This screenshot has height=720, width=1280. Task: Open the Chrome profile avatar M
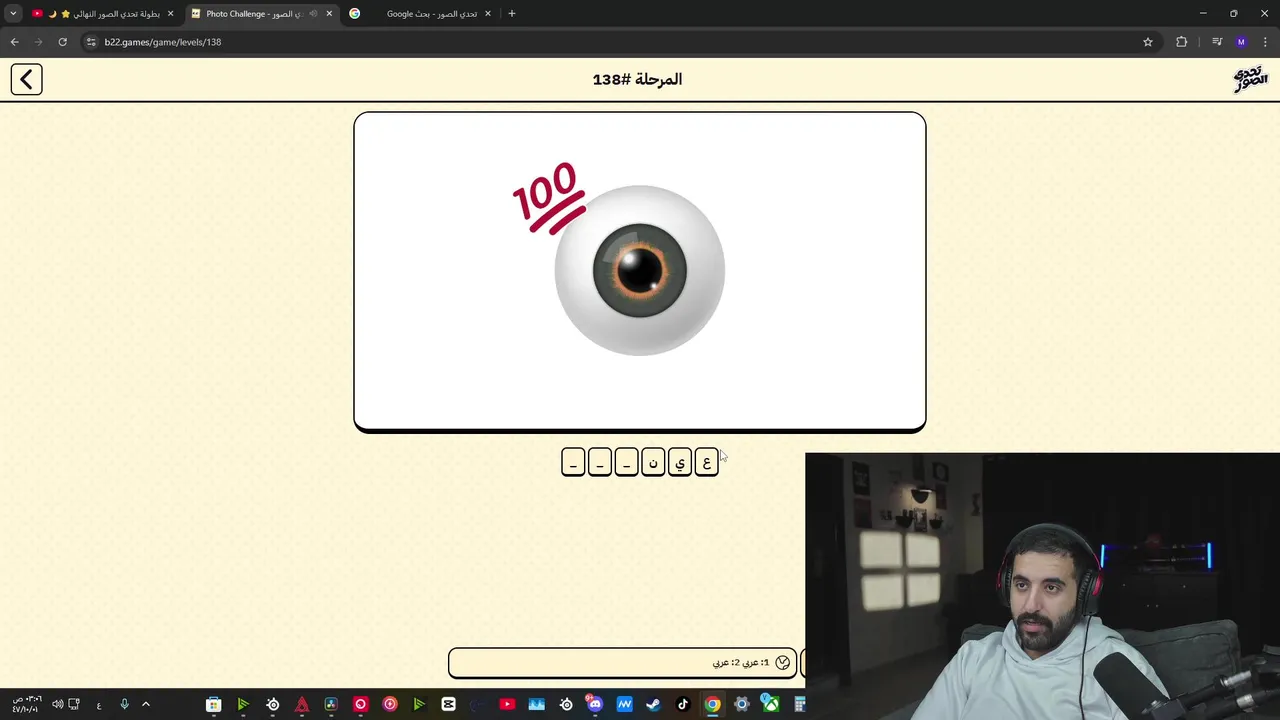click(x=1241, y=42)
